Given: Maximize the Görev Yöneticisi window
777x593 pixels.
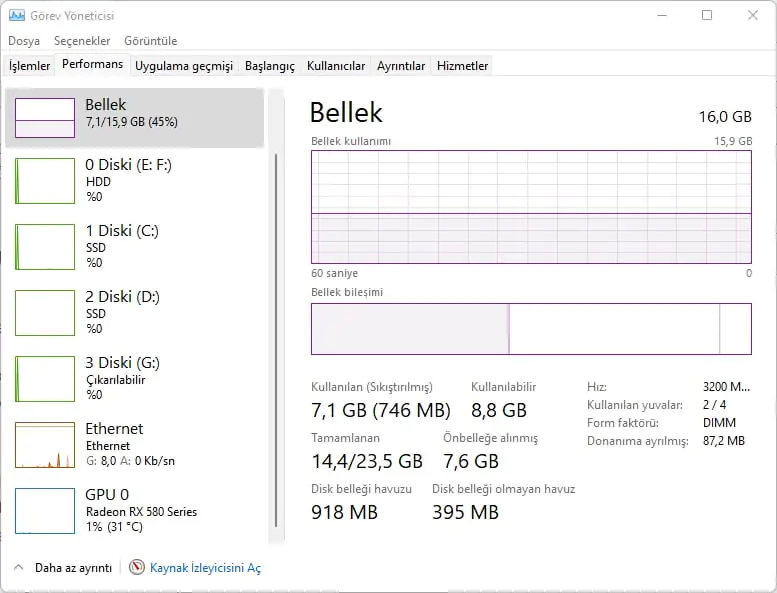Looking at the screenshot, I should tap(707, 15).
